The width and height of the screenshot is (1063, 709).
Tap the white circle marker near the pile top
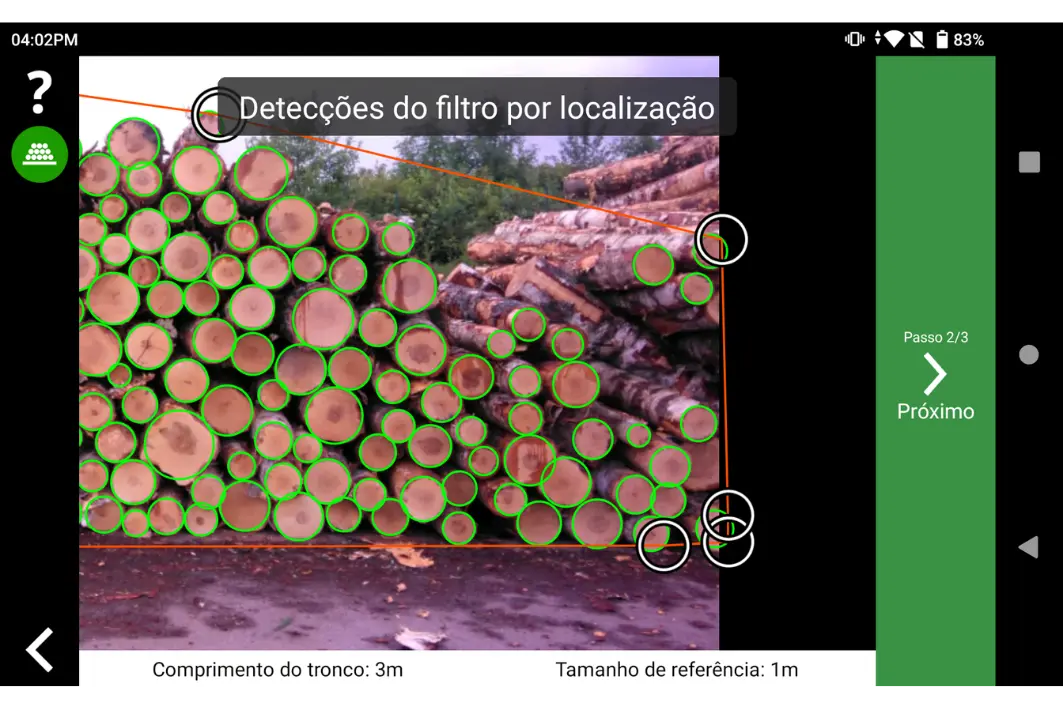click(219, 116)
